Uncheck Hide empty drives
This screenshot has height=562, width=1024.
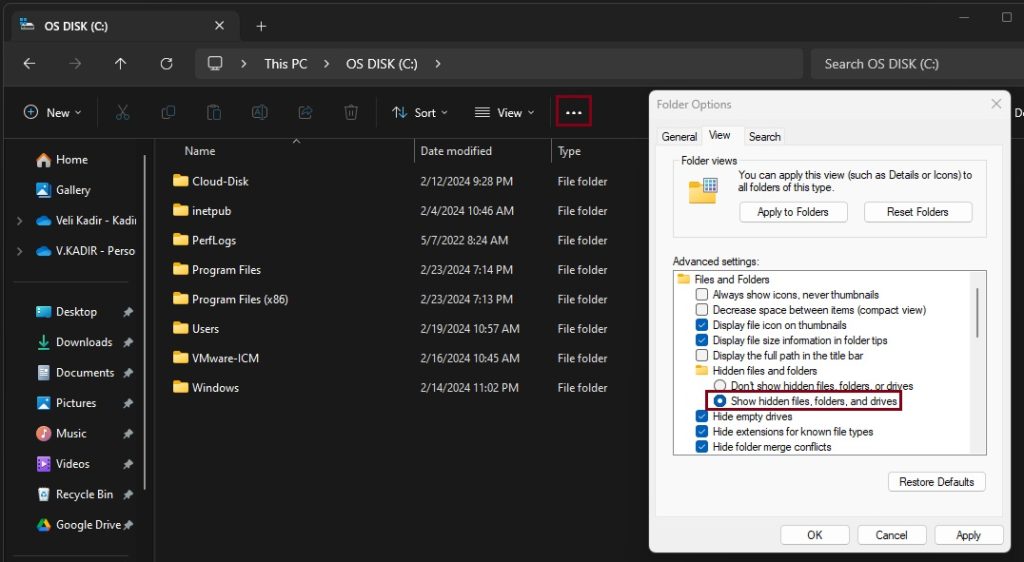point(701,416)
